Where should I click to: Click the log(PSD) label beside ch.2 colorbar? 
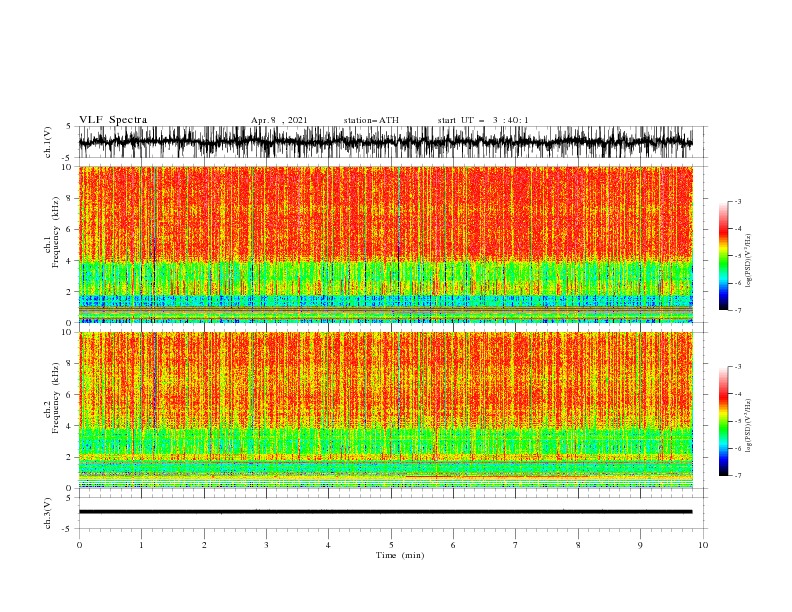tap(749, 426)
